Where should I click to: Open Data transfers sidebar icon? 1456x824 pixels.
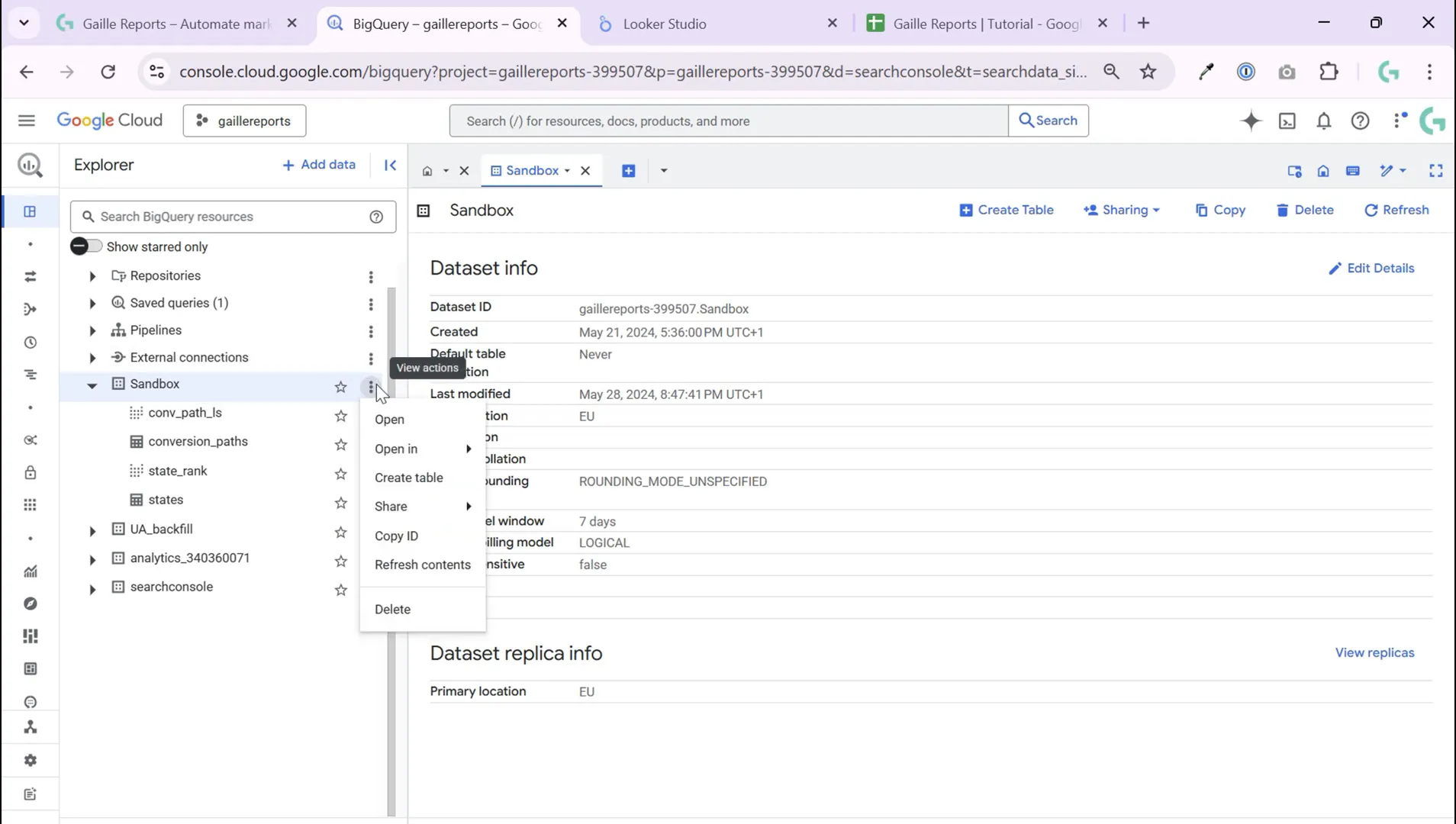(30, 276)
